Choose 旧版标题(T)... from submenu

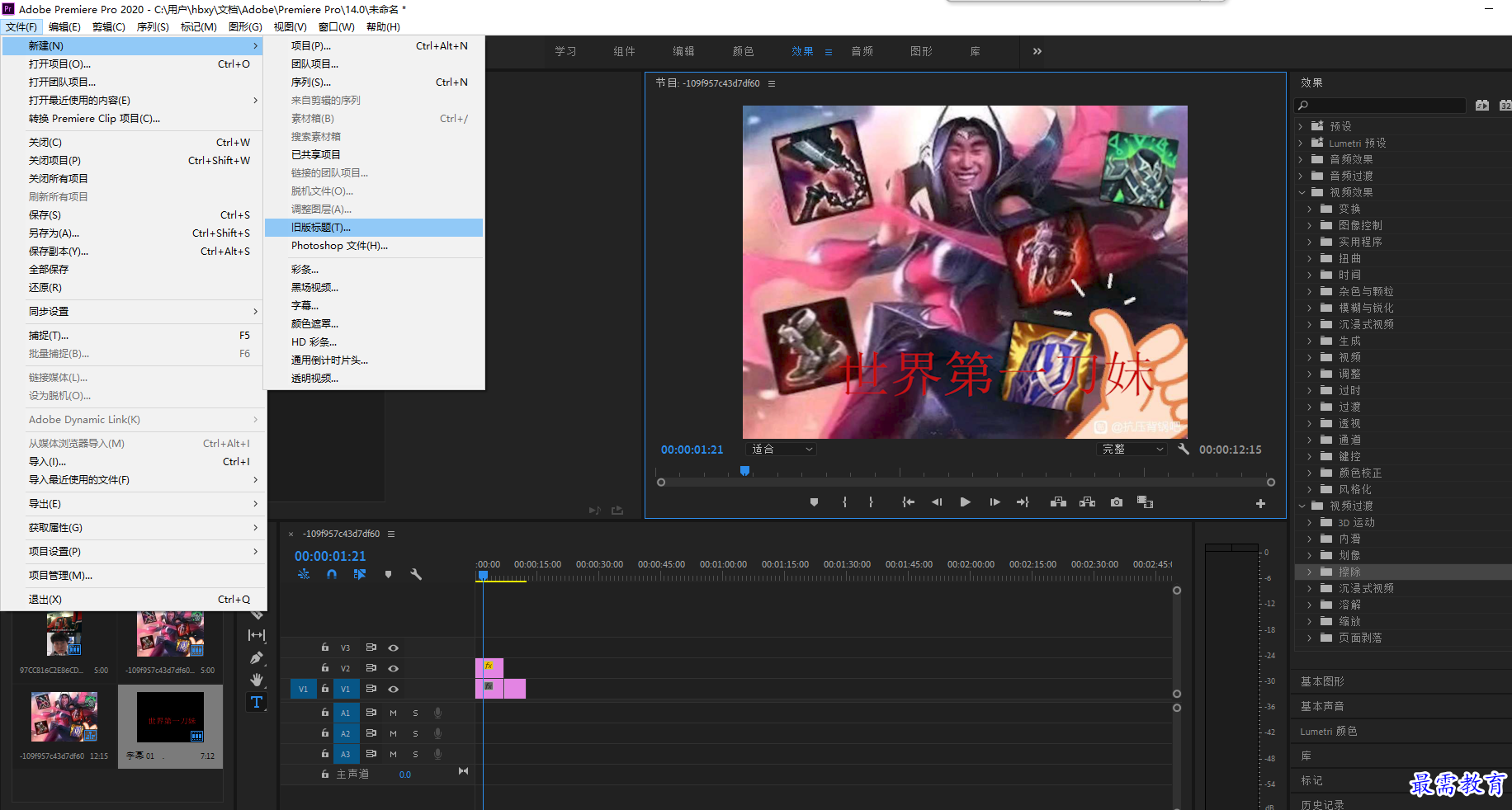(374, 228)
